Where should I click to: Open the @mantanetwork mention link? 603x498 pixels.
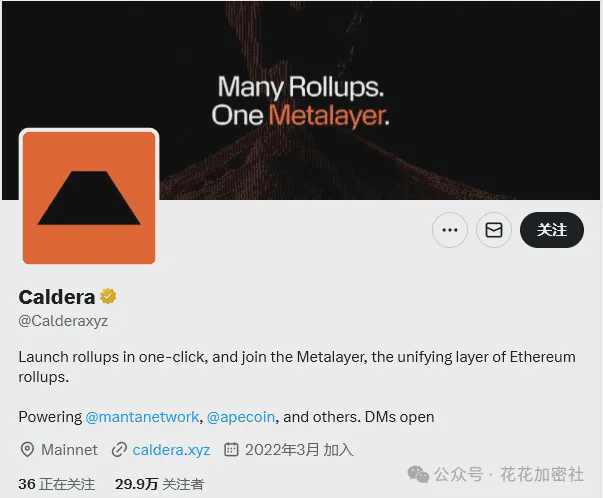(142, 417)
